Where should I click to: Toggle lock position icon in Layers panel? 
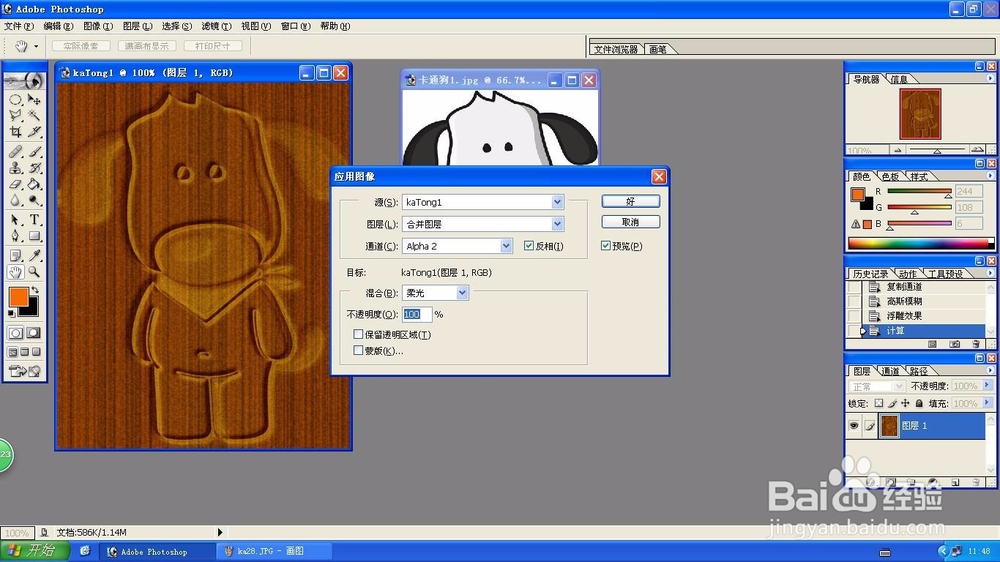click(x=905, y=403)
